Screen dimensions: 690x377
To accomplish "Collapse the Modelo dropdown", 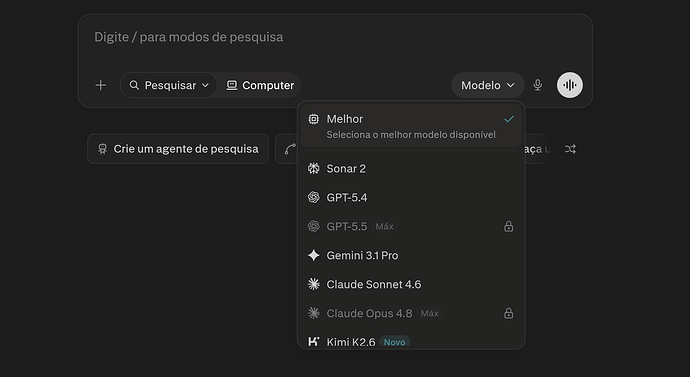I will pos(488,85).
